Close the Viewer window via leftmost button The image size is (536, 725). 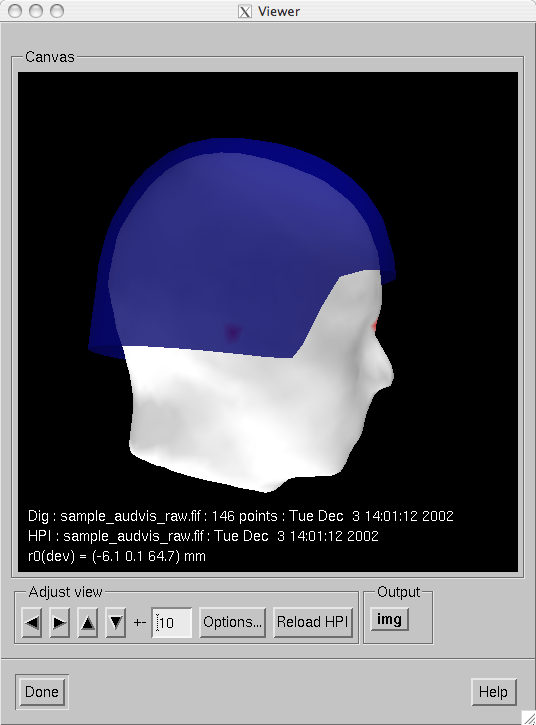tap(15, 11)
